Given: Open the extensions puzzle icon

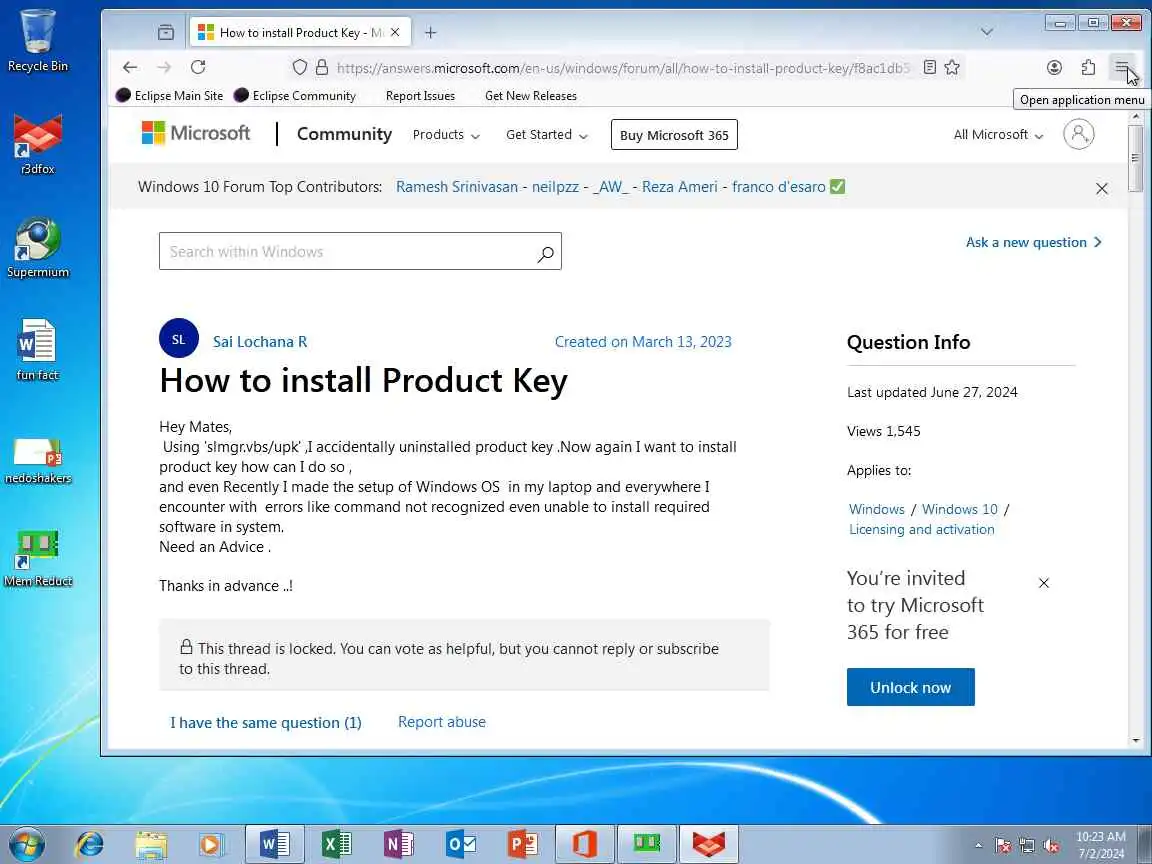Looking at the screenshot, I should (x=1088, y=68).
